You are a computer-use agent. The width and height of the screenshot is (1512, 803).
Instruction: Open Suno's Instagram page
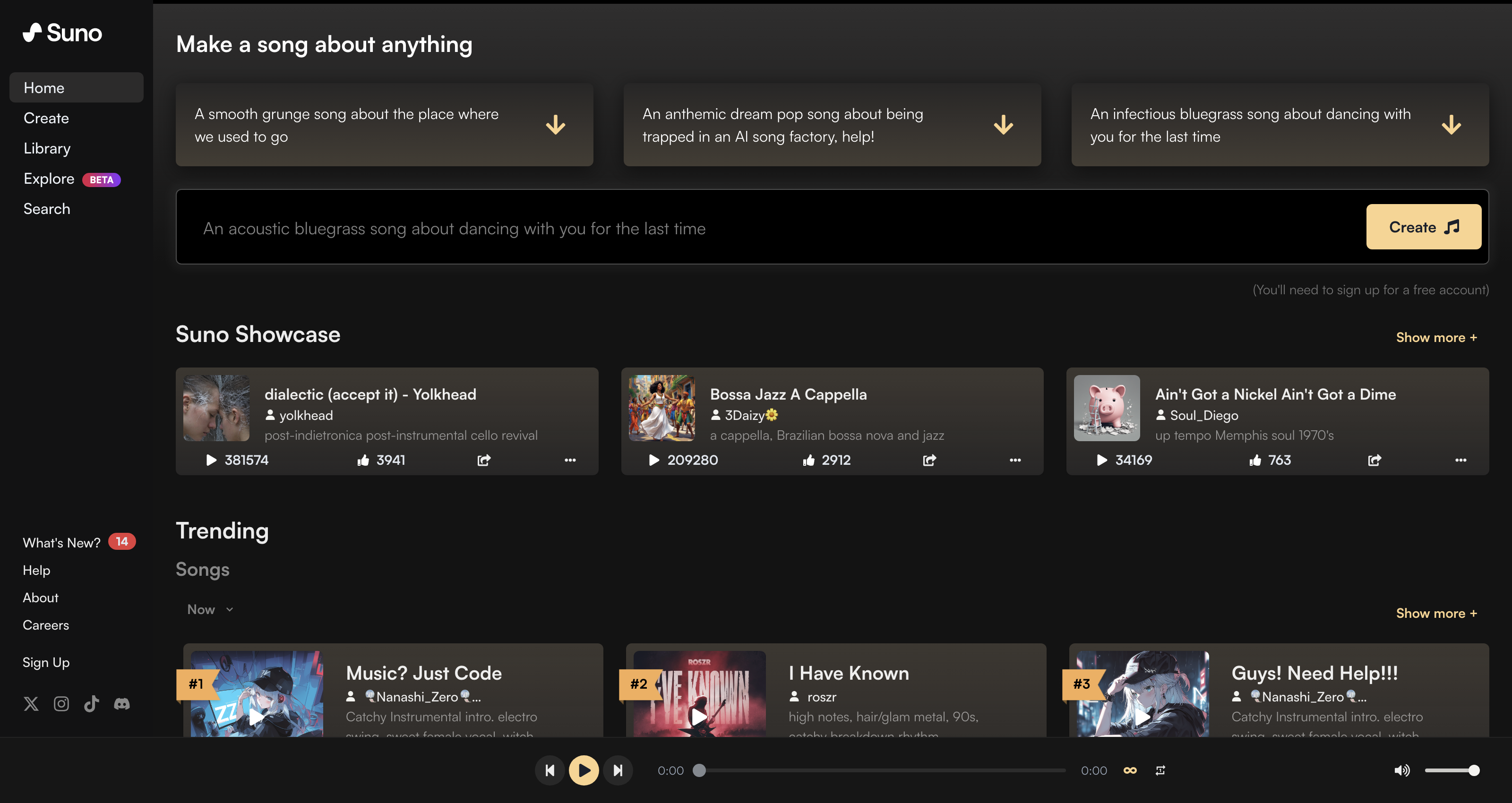61,704
